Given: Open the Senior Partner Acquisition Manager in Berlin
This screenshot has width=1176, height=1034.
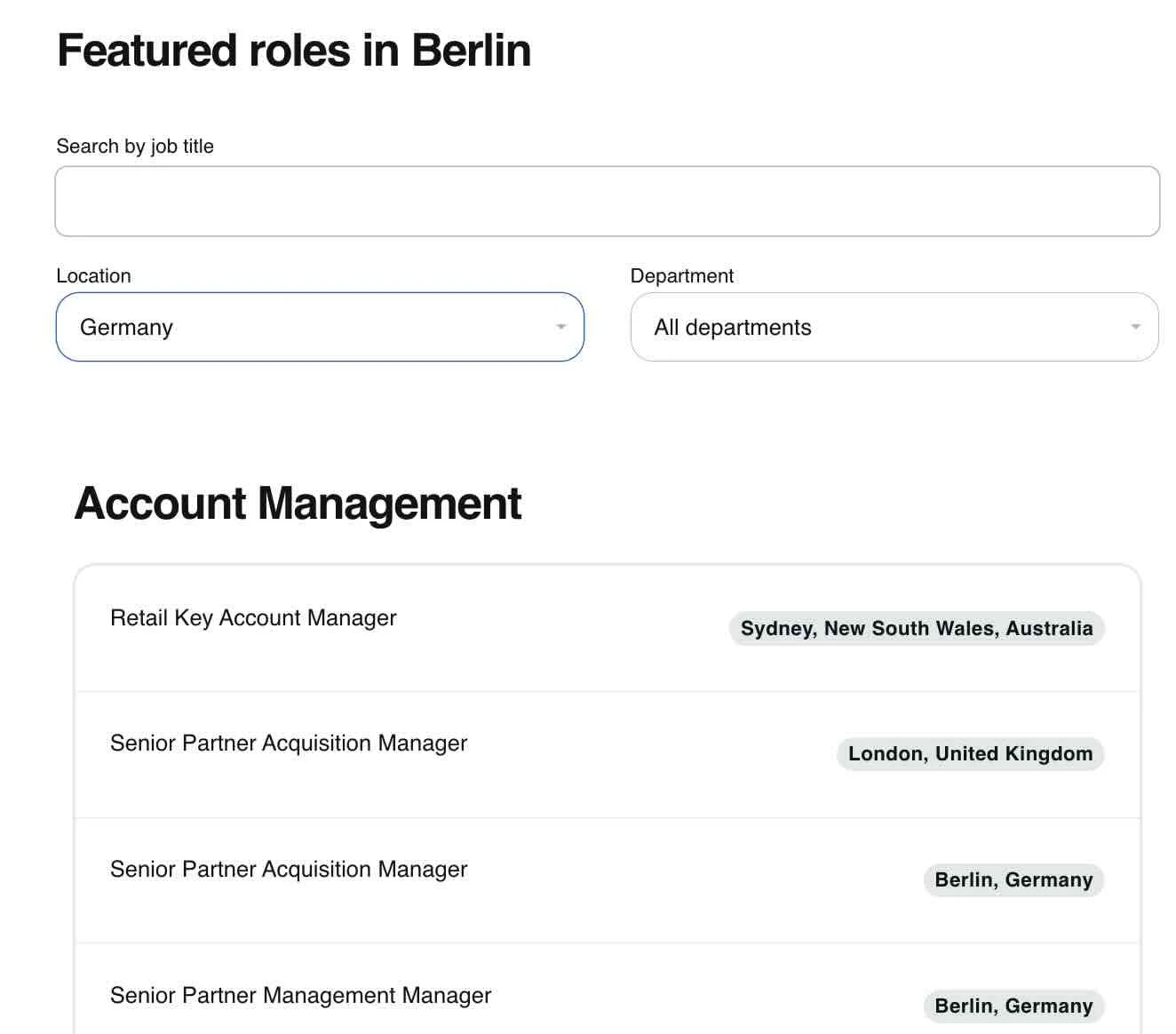Looking at the screenshot, I should click(289, 870).
